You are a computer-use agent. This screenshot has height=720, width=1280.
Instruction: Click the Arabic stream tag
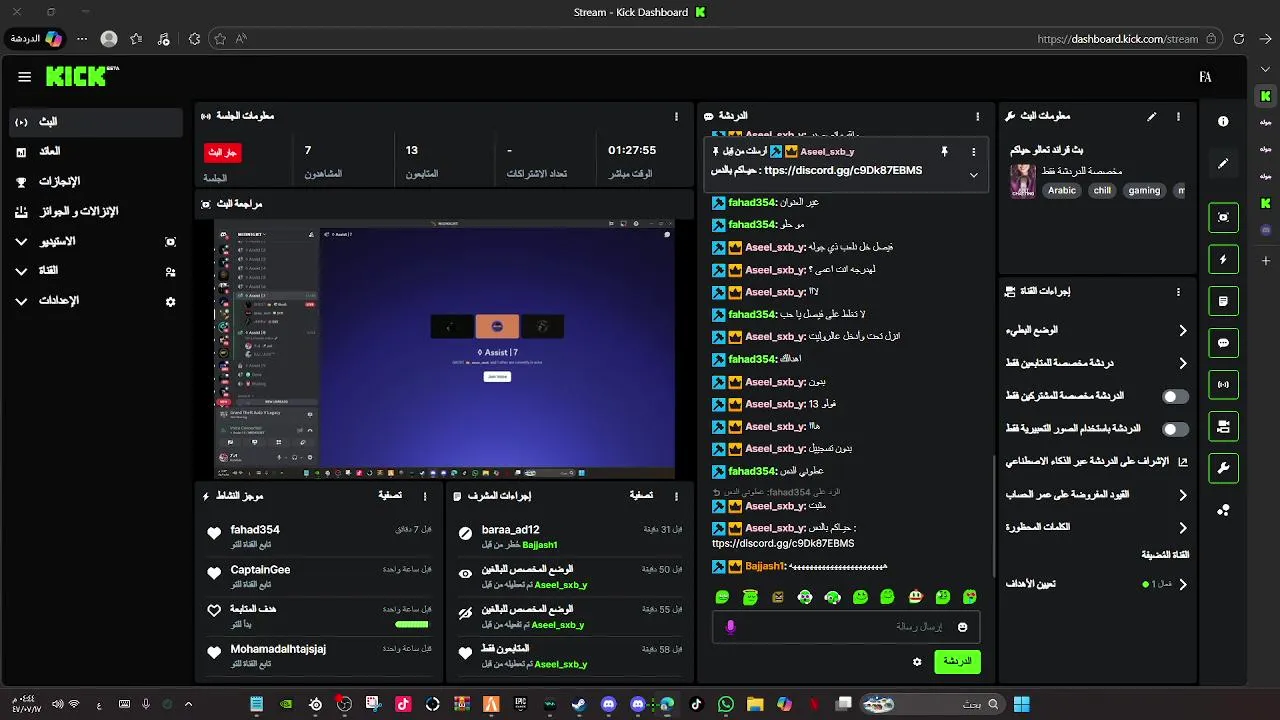tap(1062, 190)
